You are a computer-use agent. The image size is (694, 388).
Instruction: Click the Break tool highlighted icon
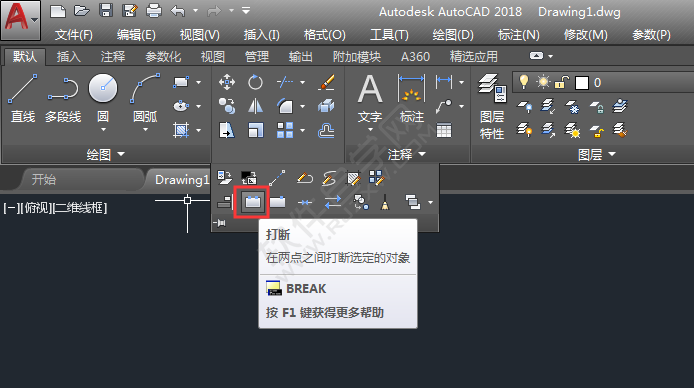click(252, 202)
